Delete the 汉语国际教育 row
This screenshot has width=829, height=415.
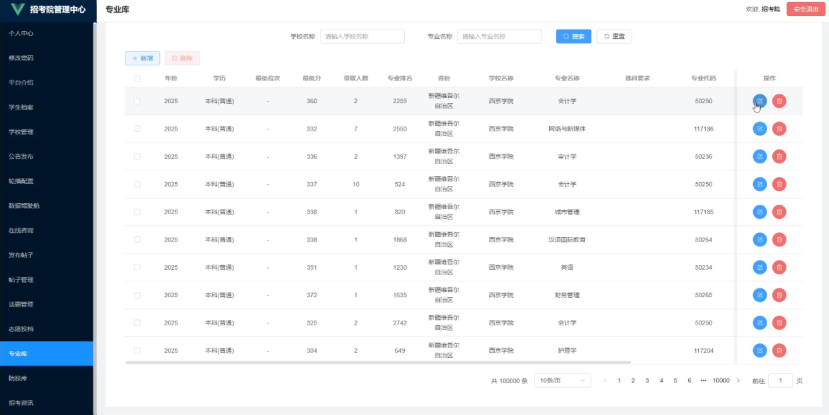[779, 239]
